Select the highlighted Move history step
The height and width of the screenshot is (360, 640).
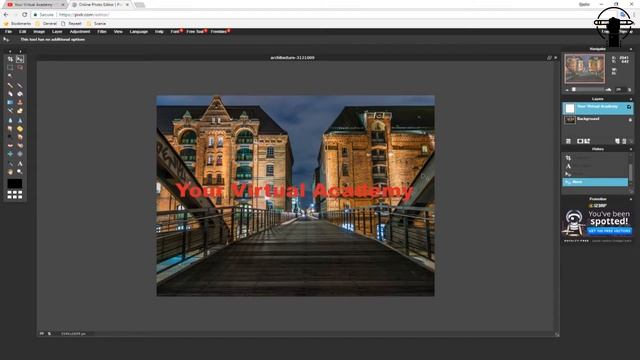(x=595, y=182)
